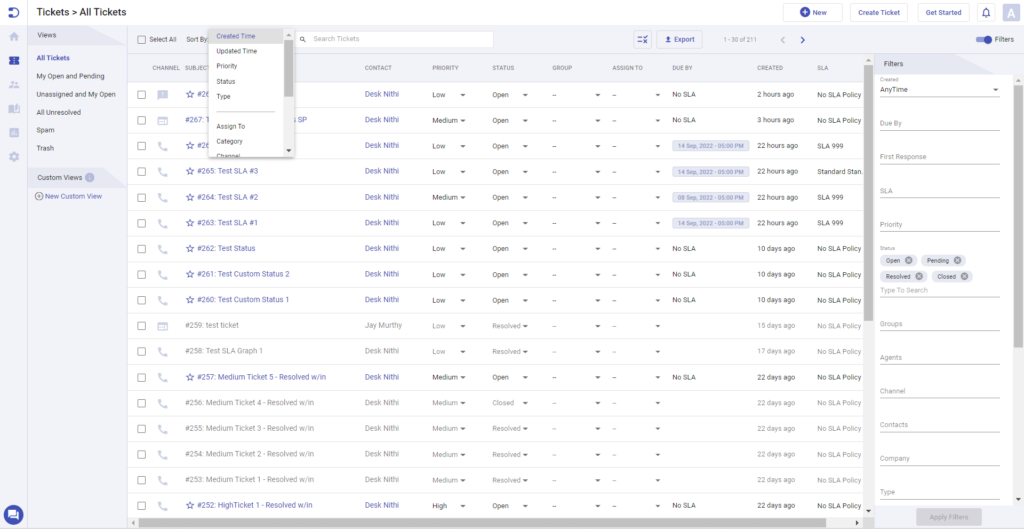Go to next page of tickets arrow
1024x529 pixels.
click(x=803, y=40)
